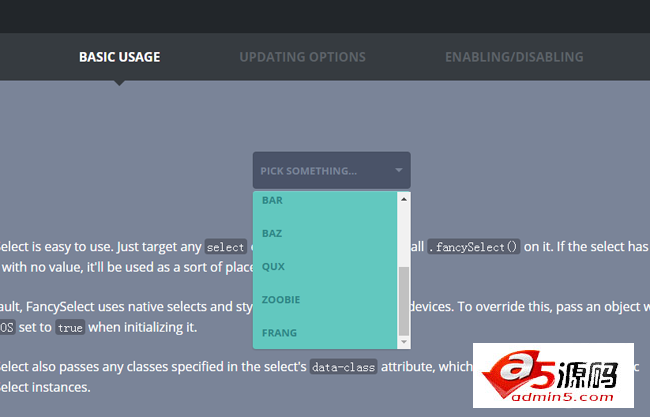
Task: Click the dropdown arrow on Pick Something
Action: (399, 170)
